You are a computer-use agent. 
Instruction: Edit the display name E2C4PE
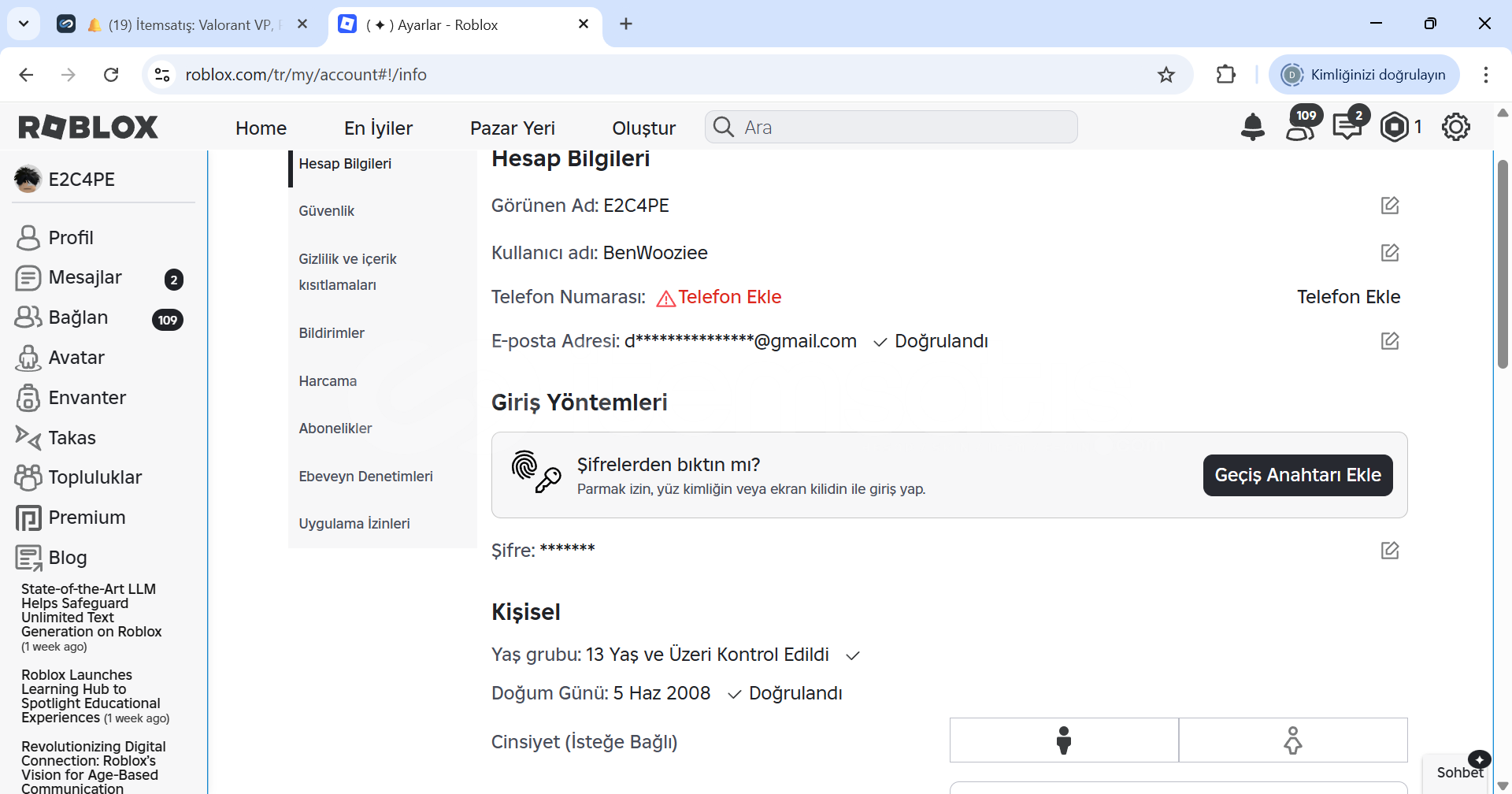tap(1390, 206)
